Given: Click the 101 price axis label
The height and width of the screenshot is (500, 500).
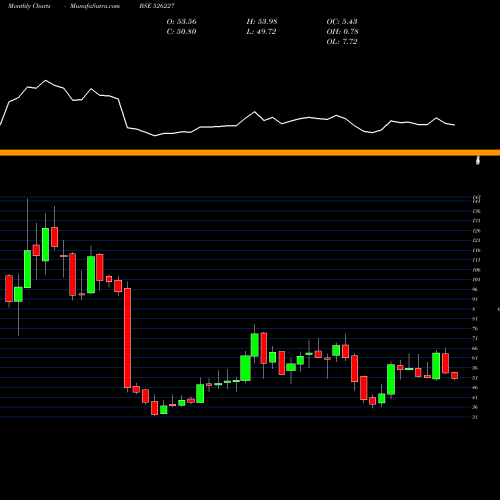Looking at the screenshot, I should (x=477, y=280).
